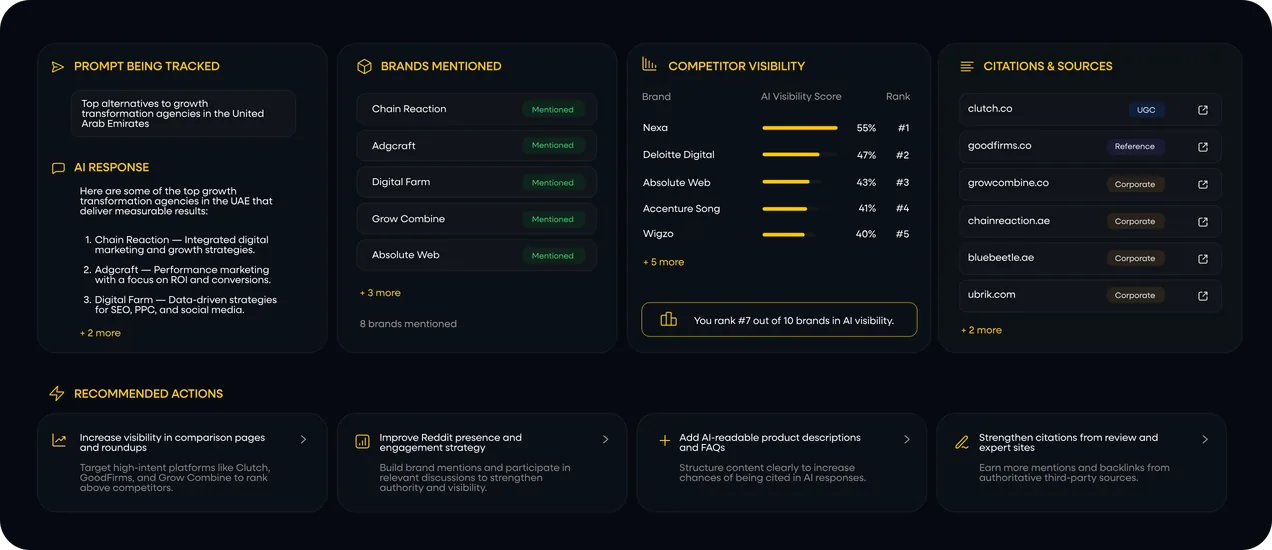Click the rank #7 out of 10 banner

pyautogui.click(x=779, y=320)
